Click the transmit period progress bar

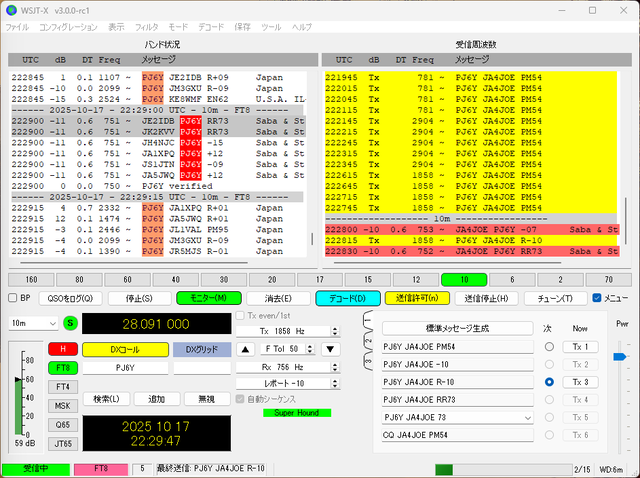click(503, 469)
